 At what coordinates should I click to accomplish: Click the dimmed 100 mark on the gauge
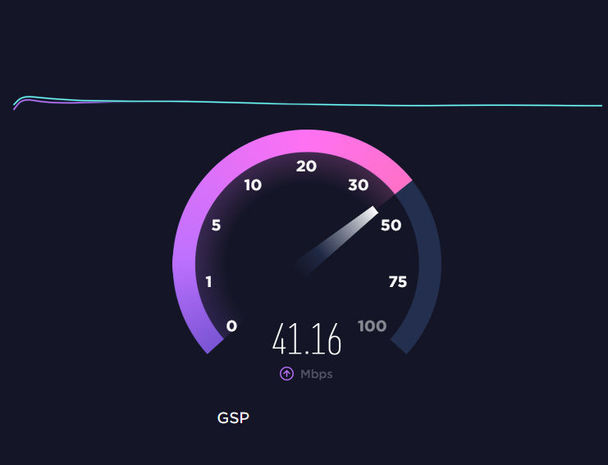(x=372, y=326)
